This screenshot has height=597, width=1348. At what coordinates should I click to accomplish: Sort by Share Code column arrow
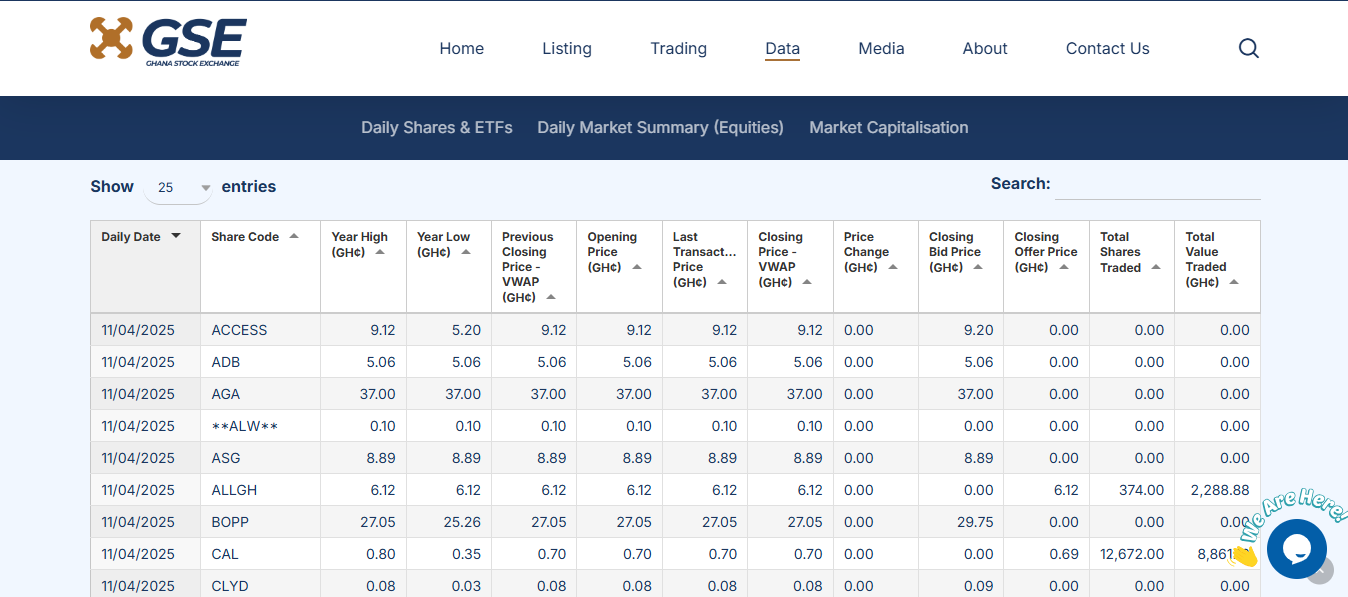click(294, 237)
